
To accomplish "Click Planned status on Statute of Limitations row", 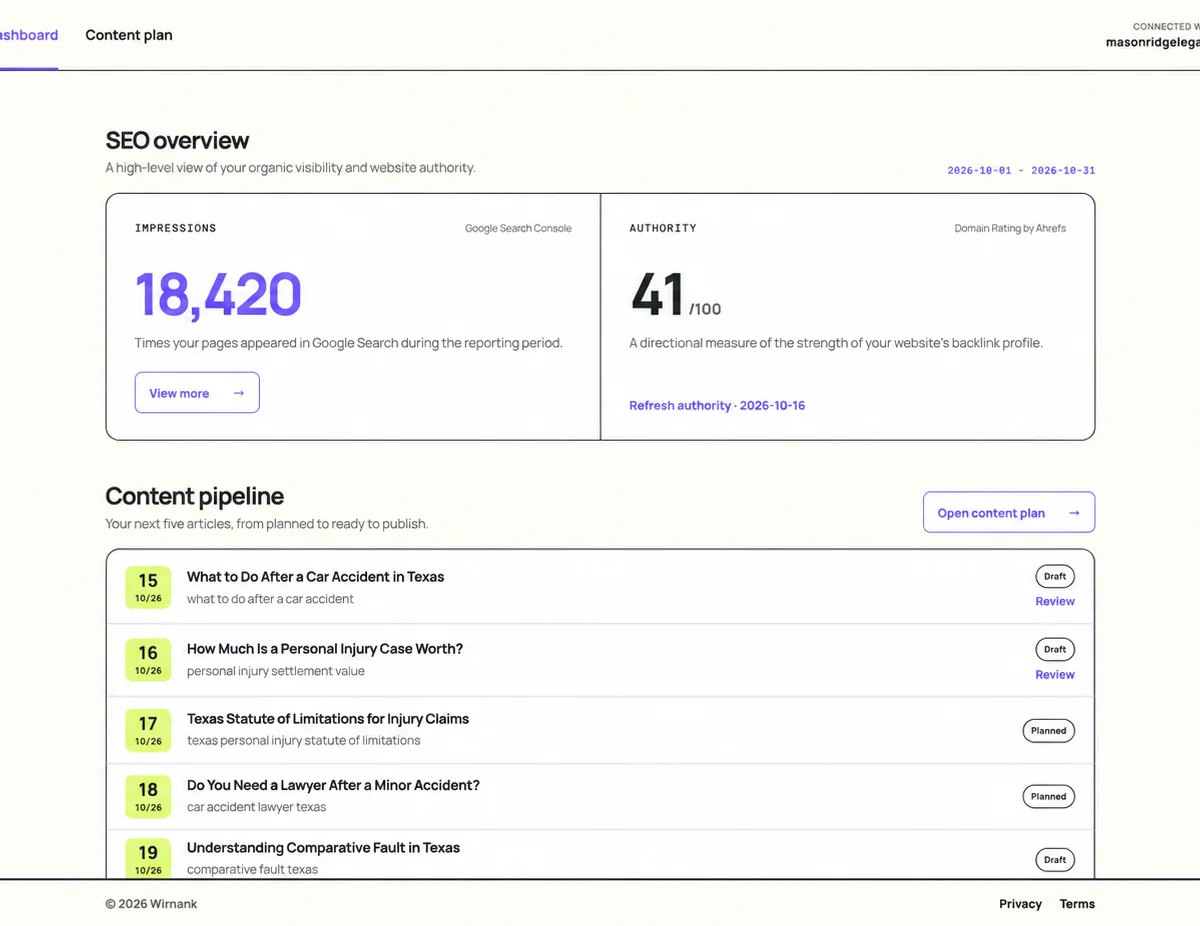I will [1048, 731].
